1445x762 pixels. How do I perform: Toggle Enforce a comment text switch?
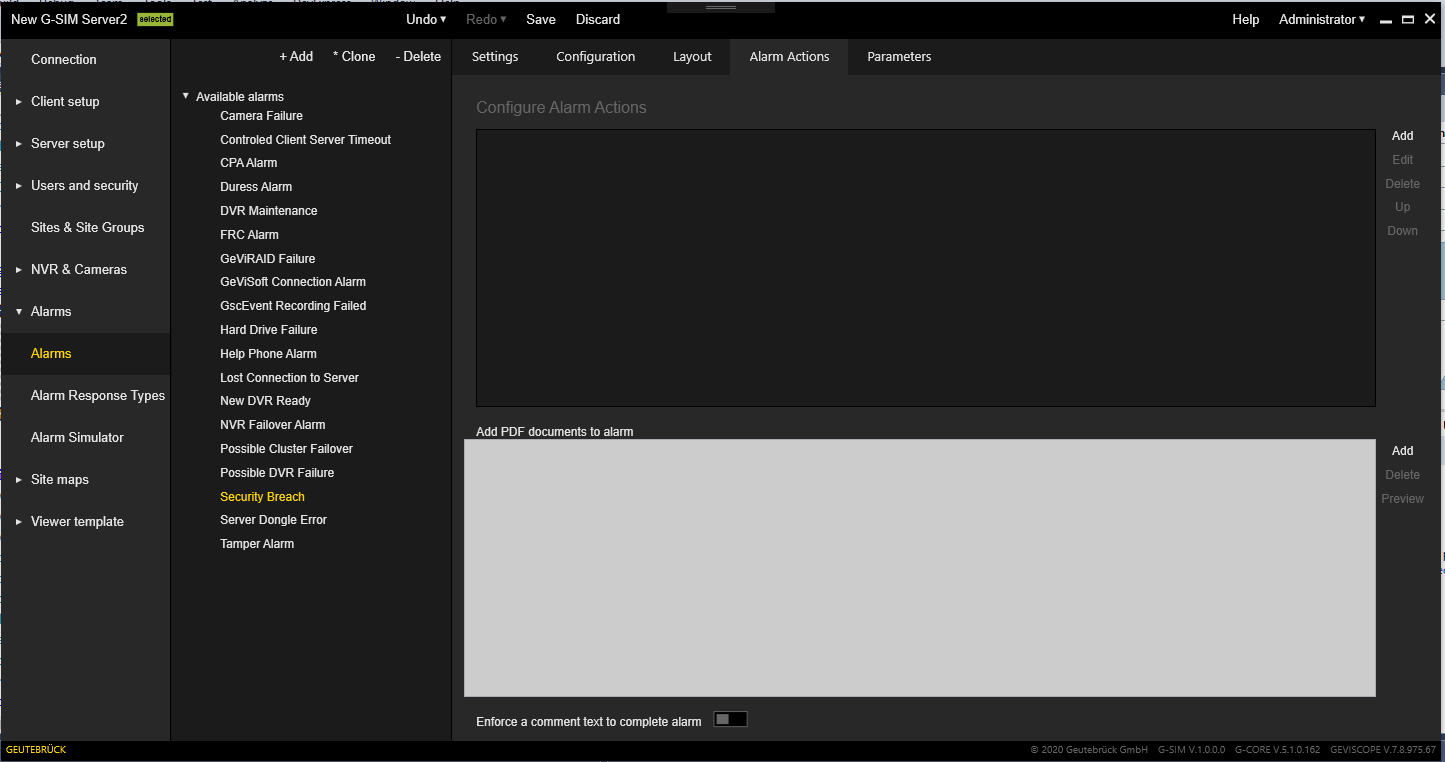(730, 720)
